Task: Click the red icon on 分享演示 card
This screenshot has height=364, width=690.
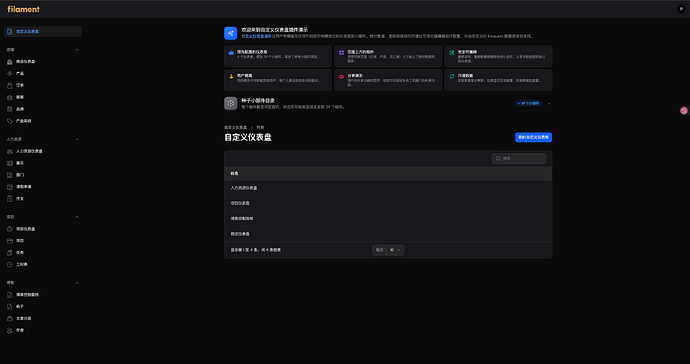Action: coord(341,76)
